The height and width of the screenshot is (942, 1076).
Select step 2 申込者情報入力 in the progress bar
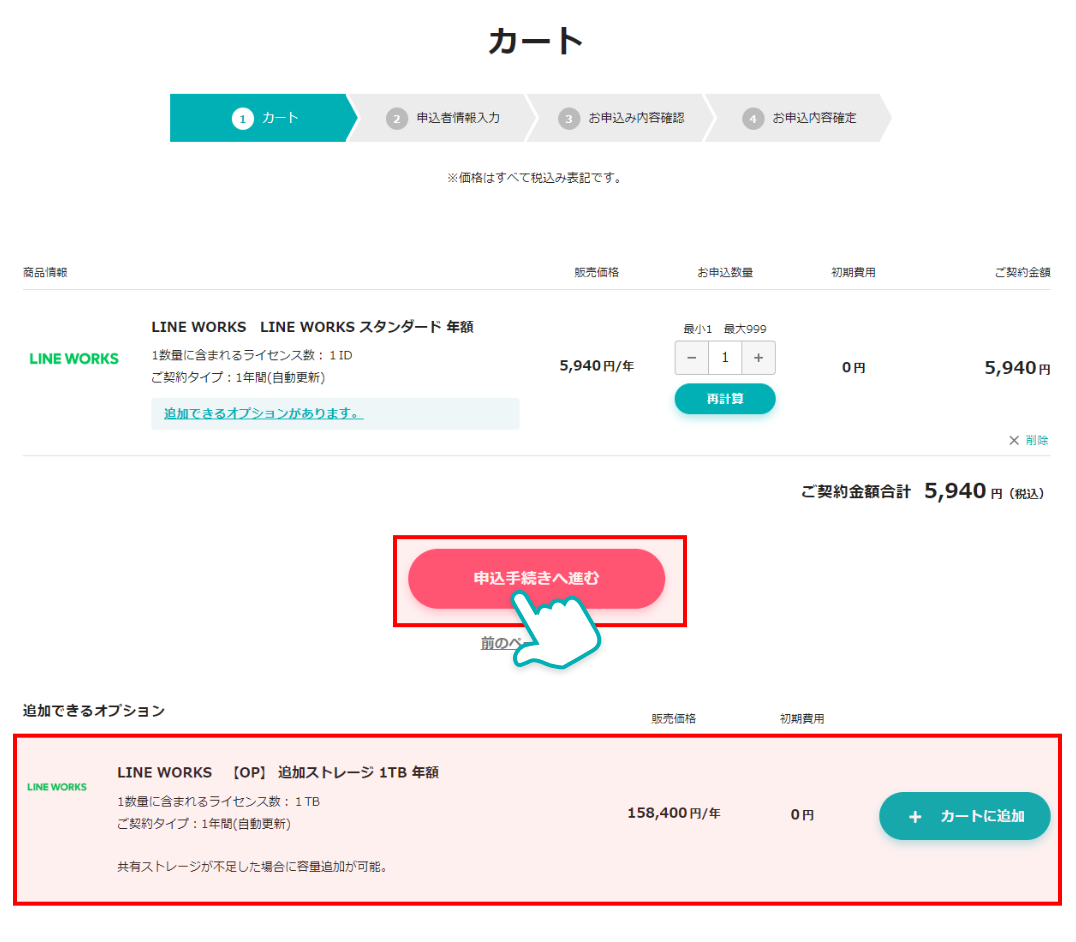[x=443, y=118]
